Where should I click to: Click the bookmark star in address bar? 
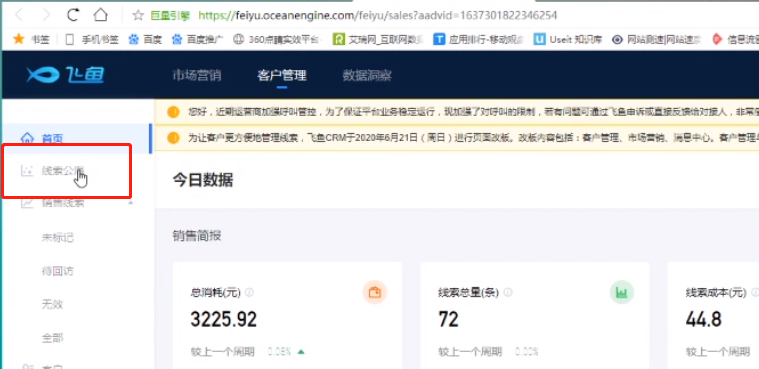138,15
